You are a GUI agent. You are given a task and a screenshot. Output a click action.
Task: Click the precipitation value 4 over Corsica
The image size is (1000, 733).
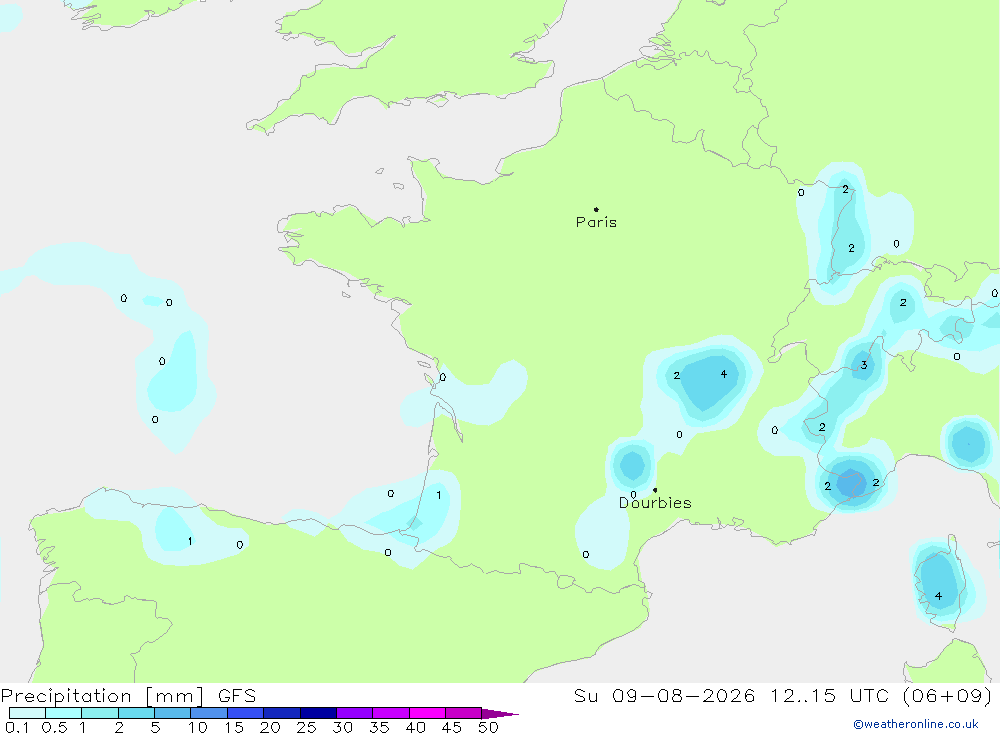click(x=938, y=596)
